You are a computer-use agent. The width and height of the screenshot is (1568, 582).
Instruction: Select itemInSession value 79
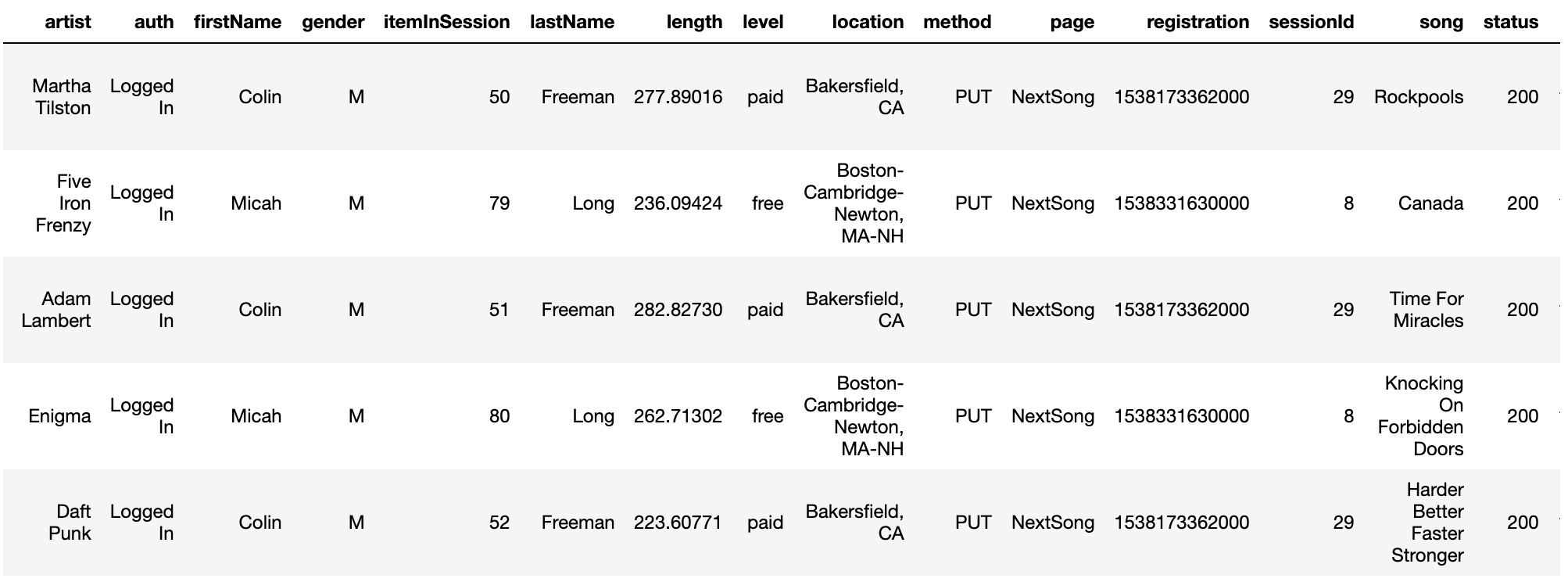click(499, 203)
